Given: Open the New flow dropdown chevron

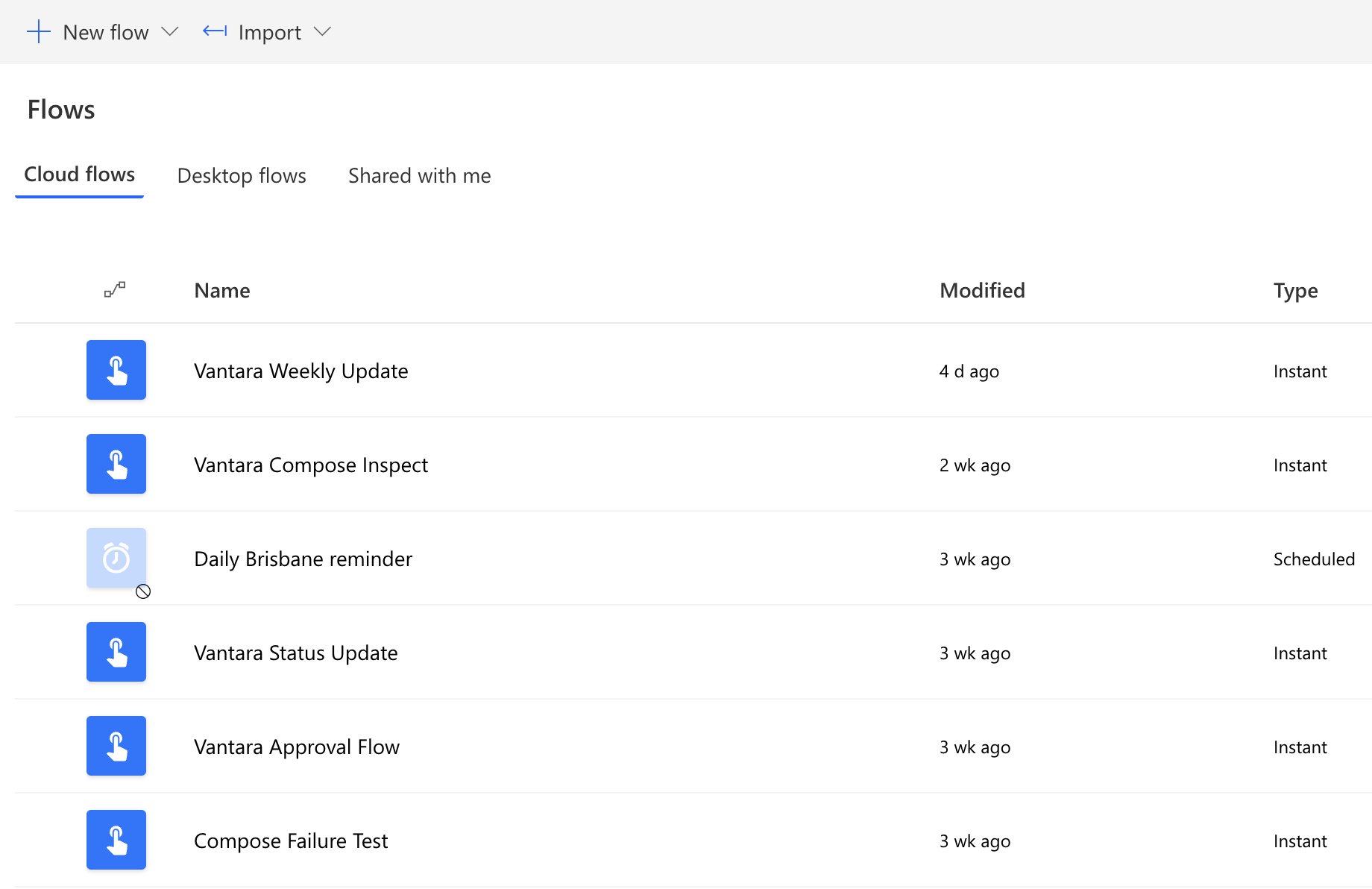Looking at the screenshot, I should (x=170, y=32).
